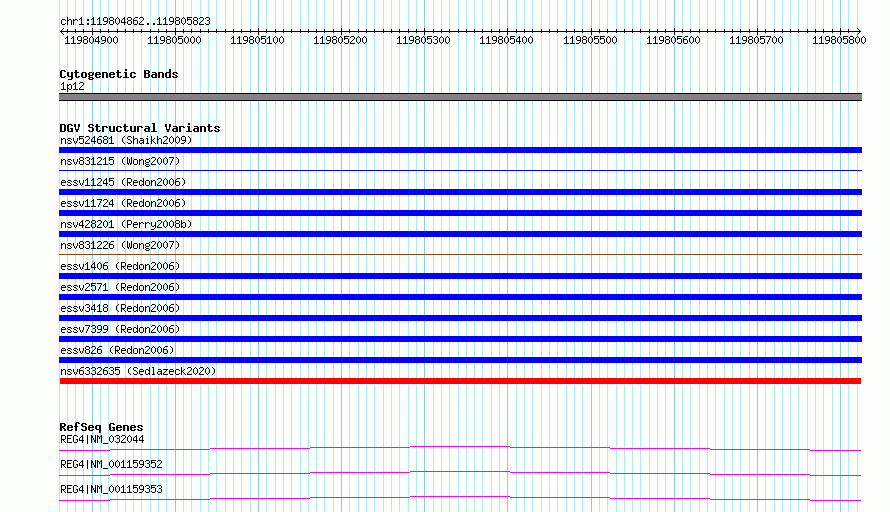Click the 119805400 ruler coordinate

[x=506, y=40]
